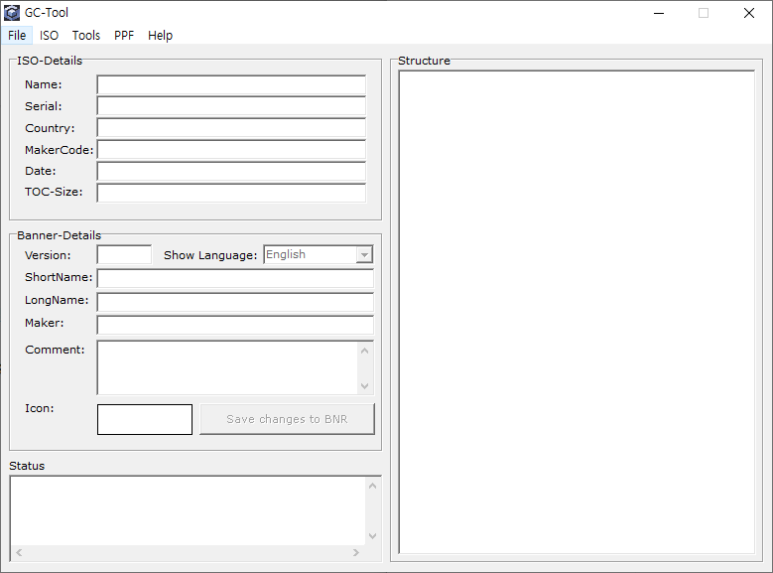Click the Name input field

(231, 85)
